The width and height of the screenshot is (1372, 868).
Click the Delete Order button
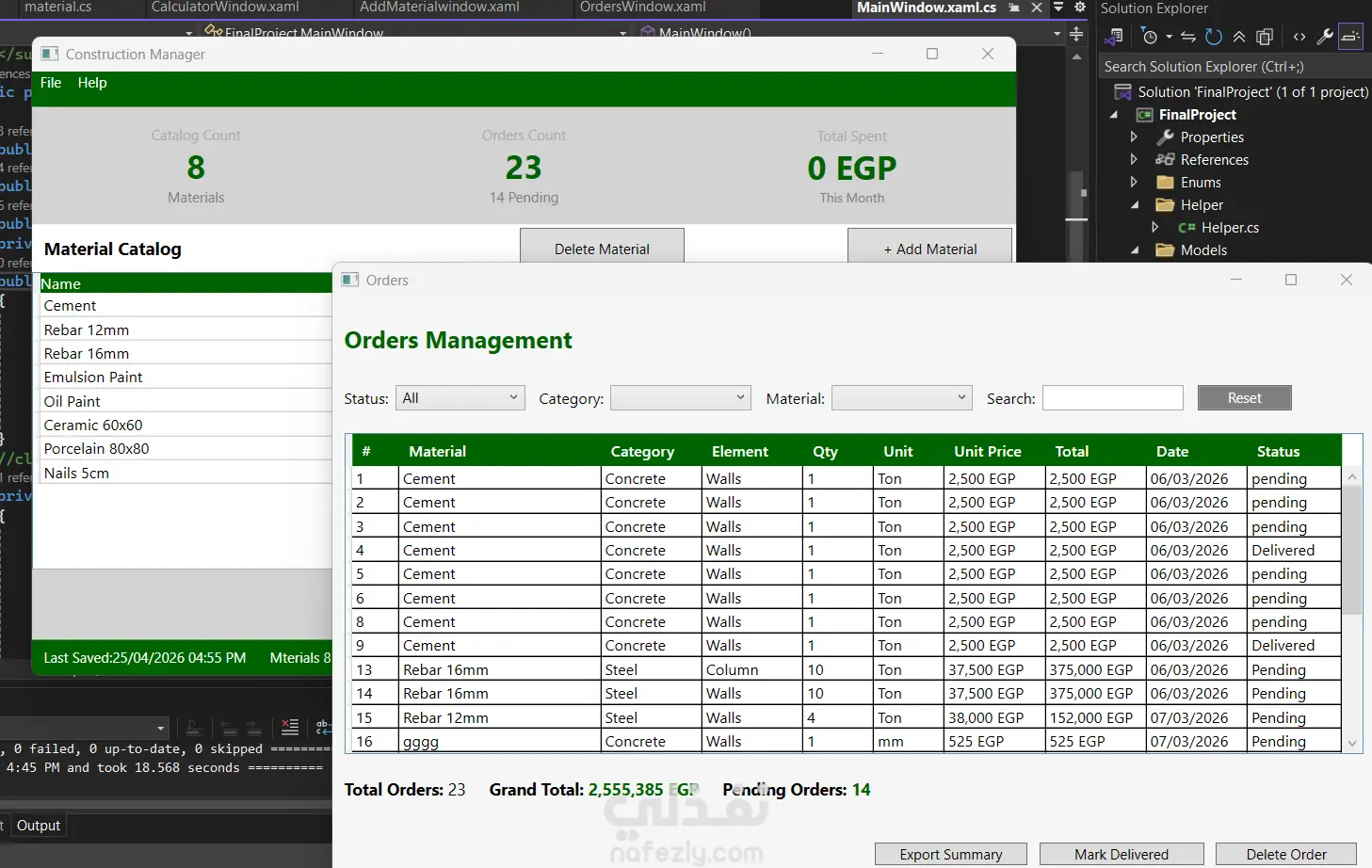(x=1286, y=855)
